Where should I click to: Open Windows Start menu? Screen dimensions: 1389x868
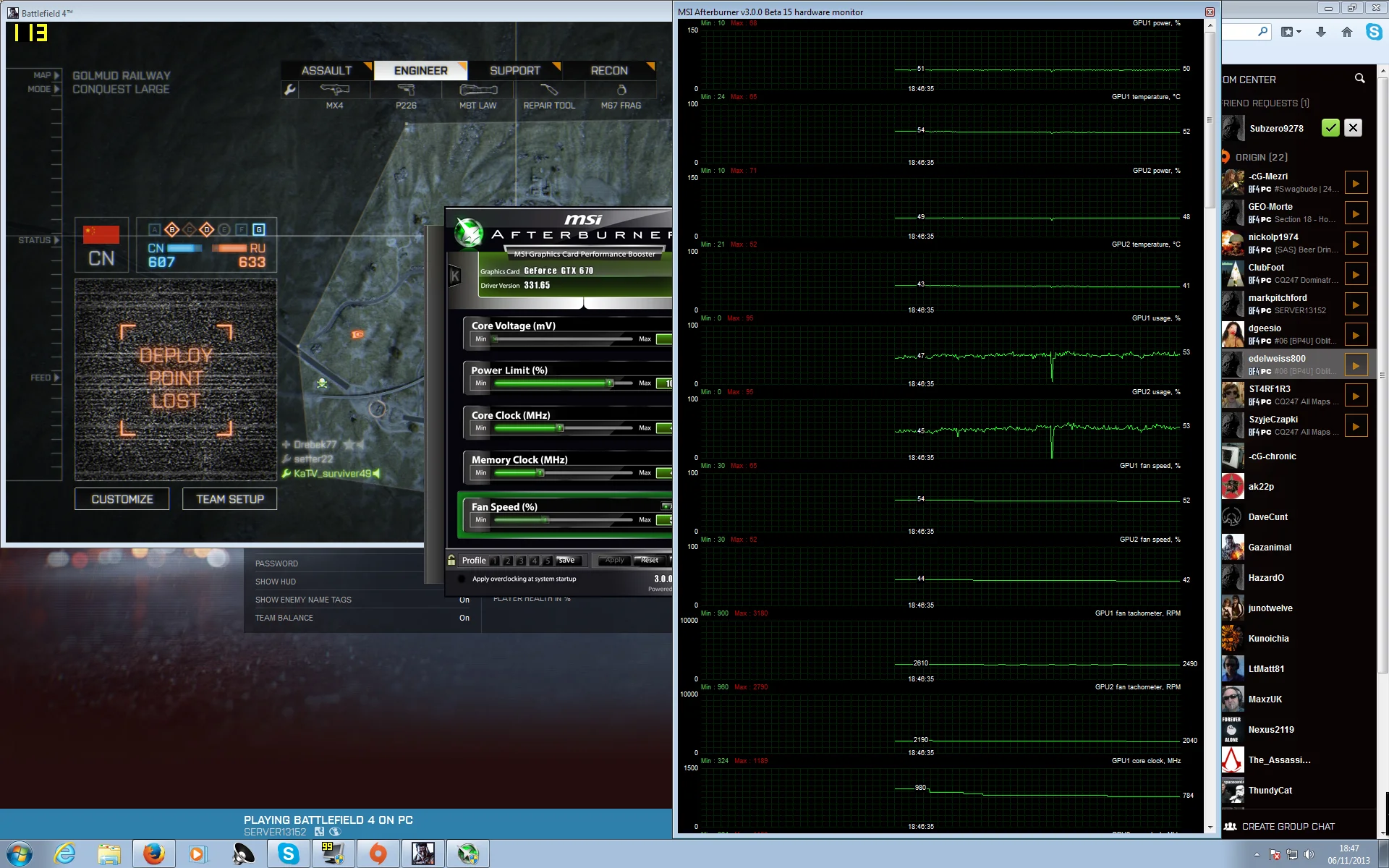coord(19,854)
